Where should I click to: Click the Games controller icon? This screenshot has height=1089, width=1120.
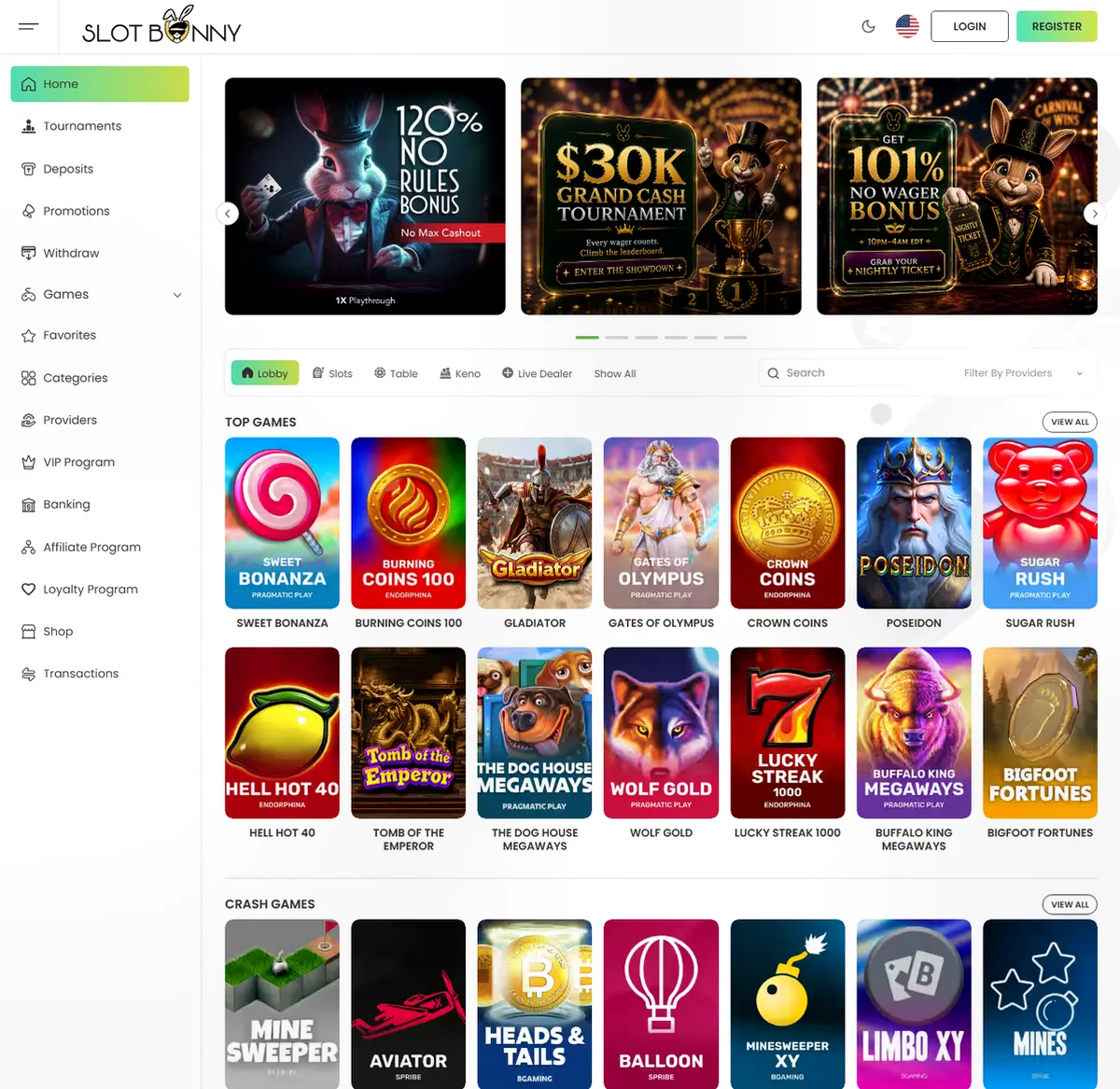[x=29, y=294]
